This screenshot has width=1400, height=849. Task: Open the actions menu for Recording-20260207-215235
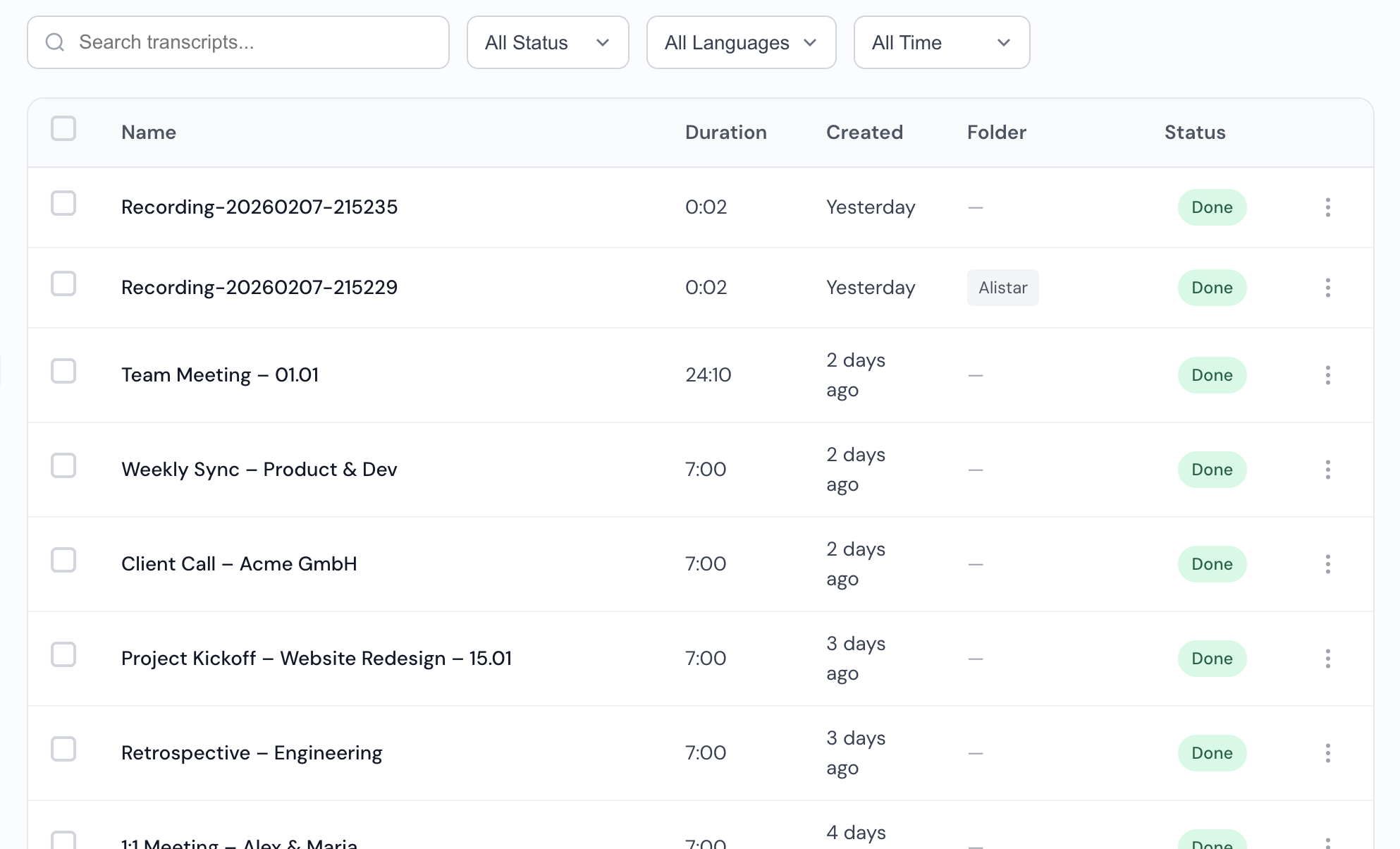[x=1328, y=207]
